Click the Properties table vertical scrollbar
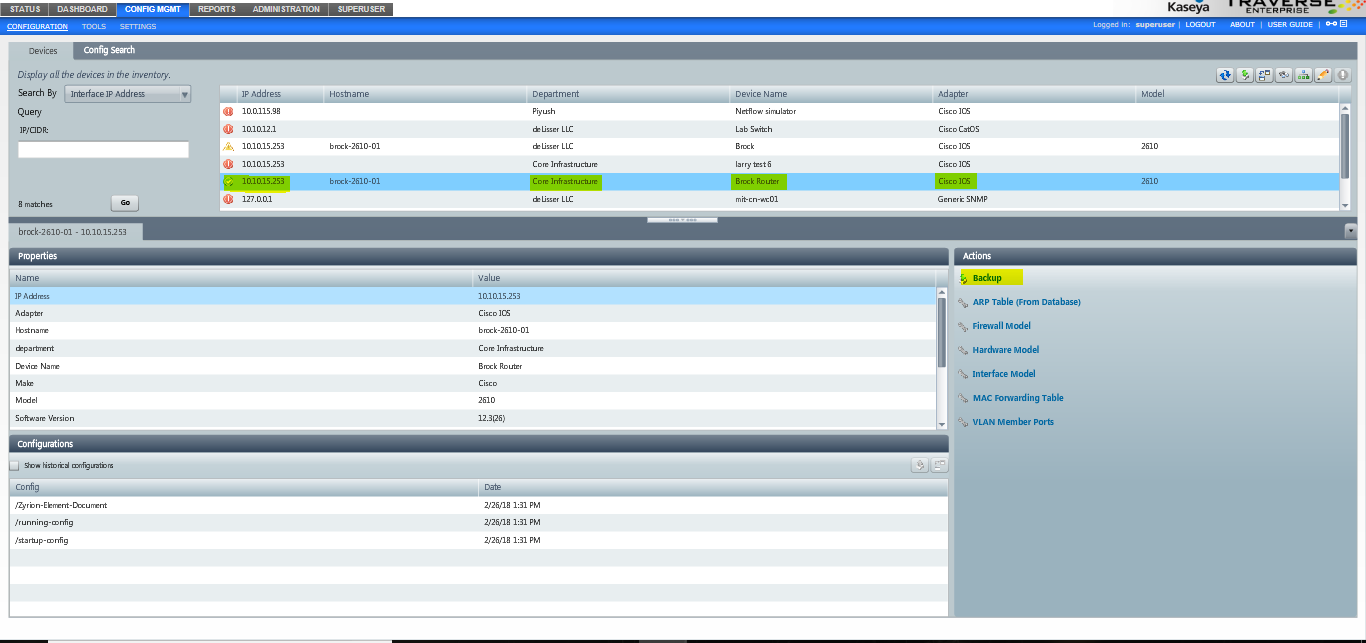The height and width of the screenshot is (643, 1366). 941,357
